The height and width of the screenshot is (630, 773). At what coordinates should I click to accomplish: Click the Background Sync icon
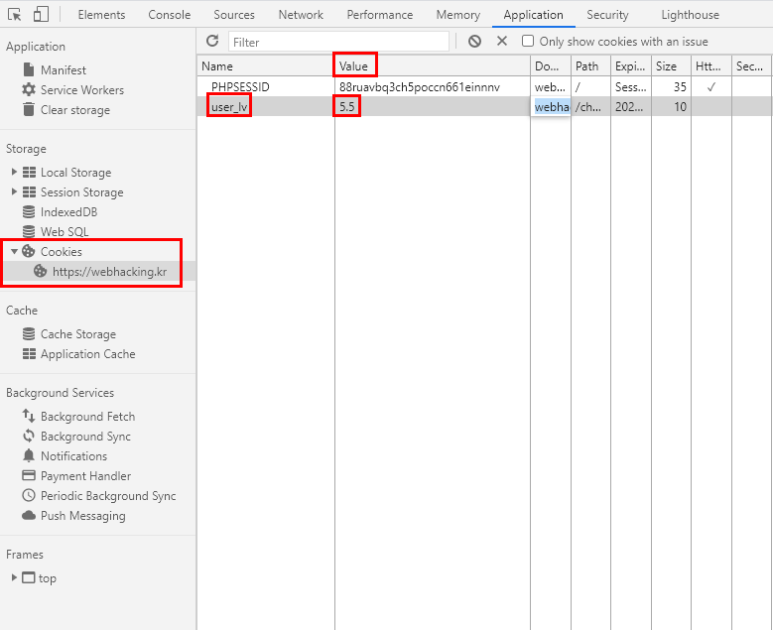tap(29, 436)
